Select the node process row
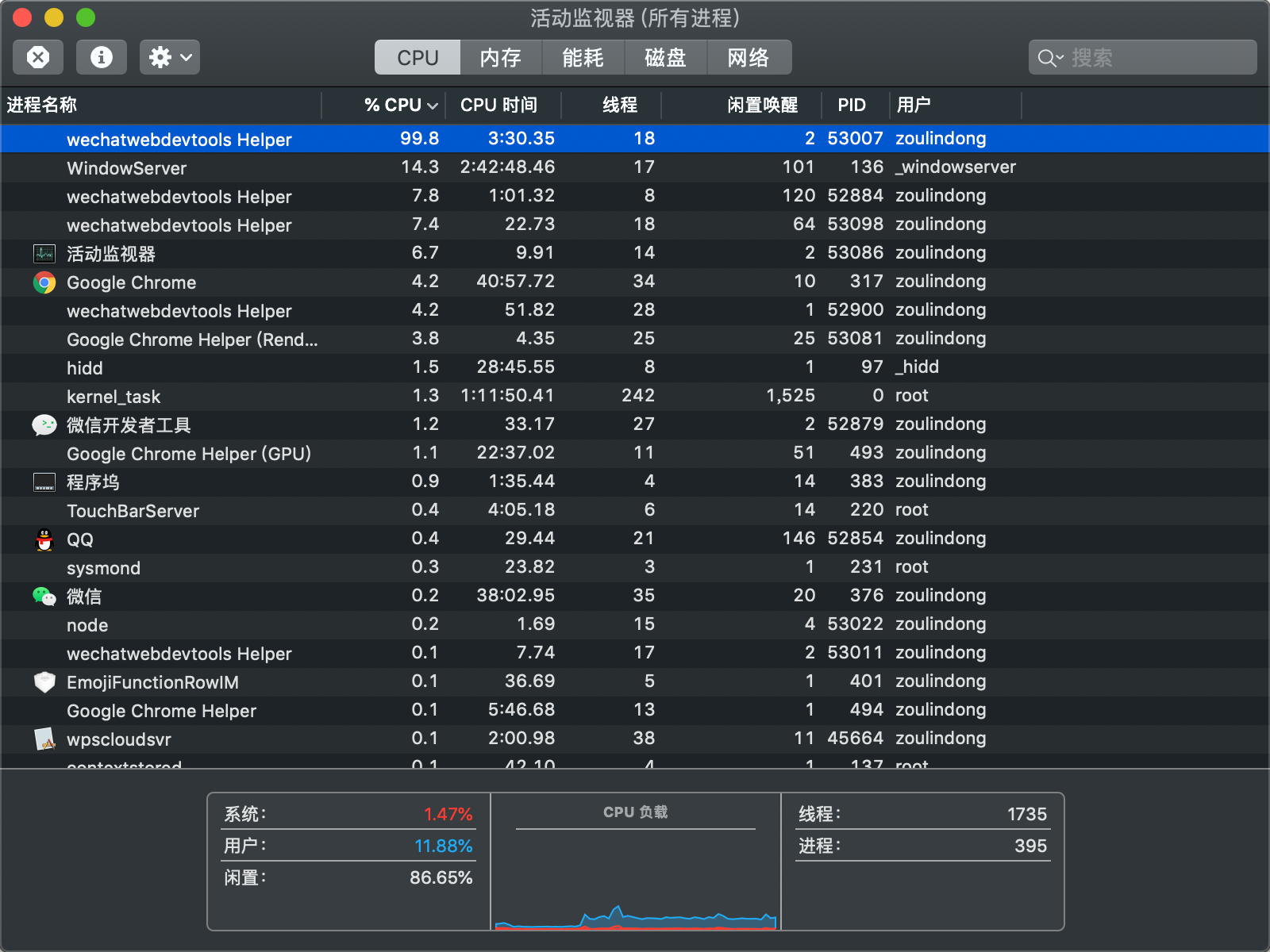This screenshot has height=952, width=1270. 635,624
